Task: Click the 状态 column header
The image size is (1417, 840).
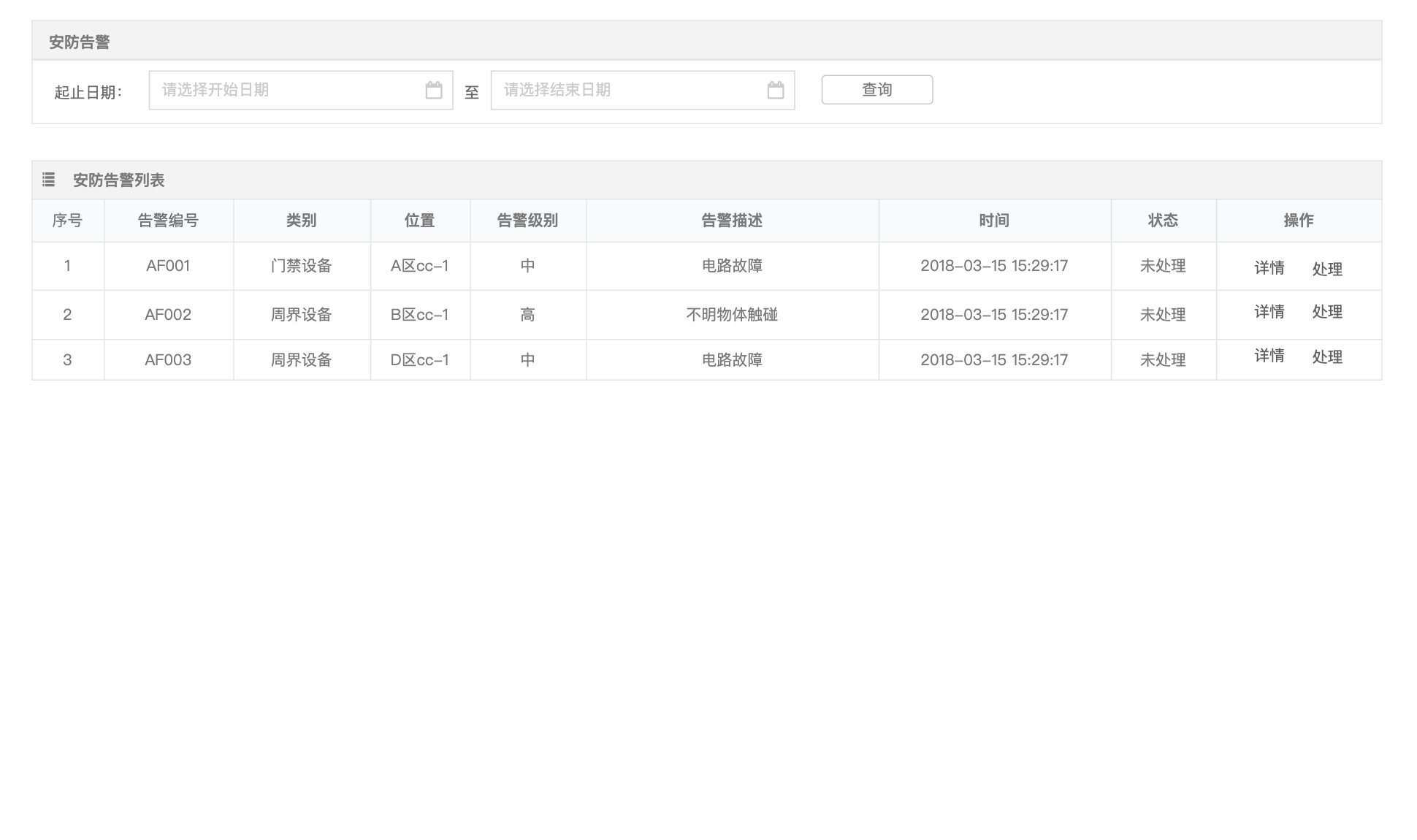Action: (x=1163, y=221)
